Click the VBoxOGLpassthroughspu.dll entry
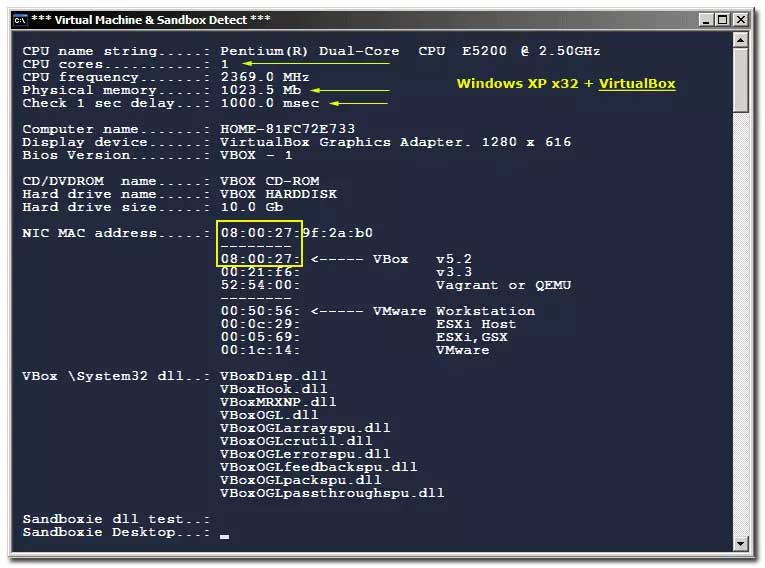765x568 pixels. pos(332,493)
